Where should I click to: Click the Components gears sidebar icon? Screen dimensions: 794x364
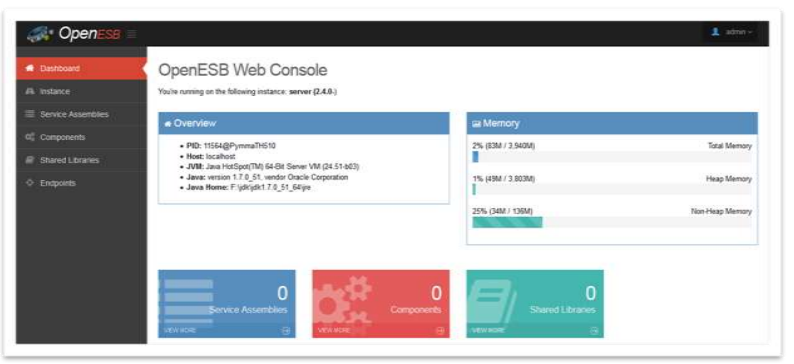tap(29, 137)
